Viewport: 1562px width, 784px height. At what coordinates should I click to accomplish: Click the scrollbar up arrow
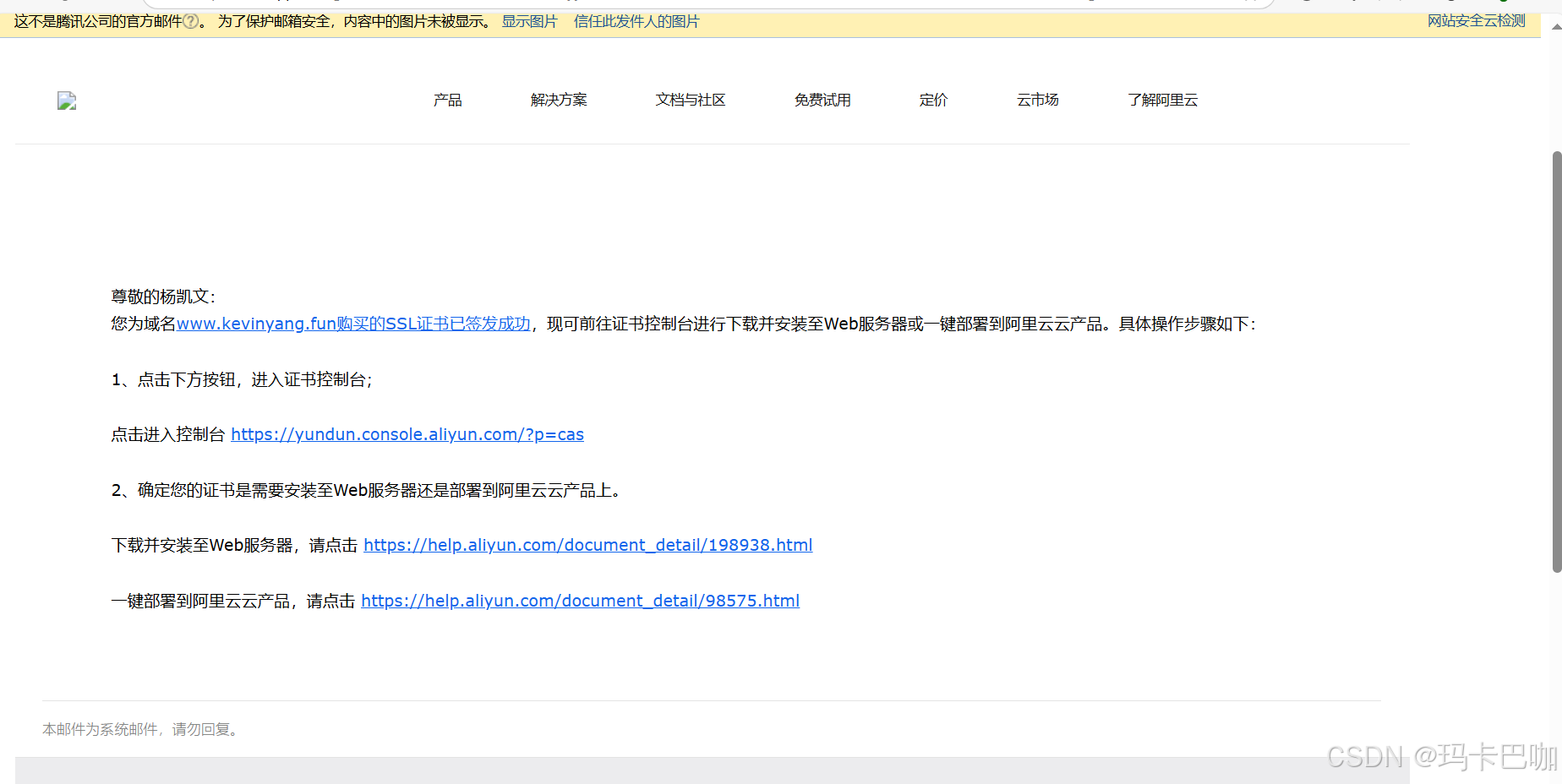click(x=1556, y=26)
